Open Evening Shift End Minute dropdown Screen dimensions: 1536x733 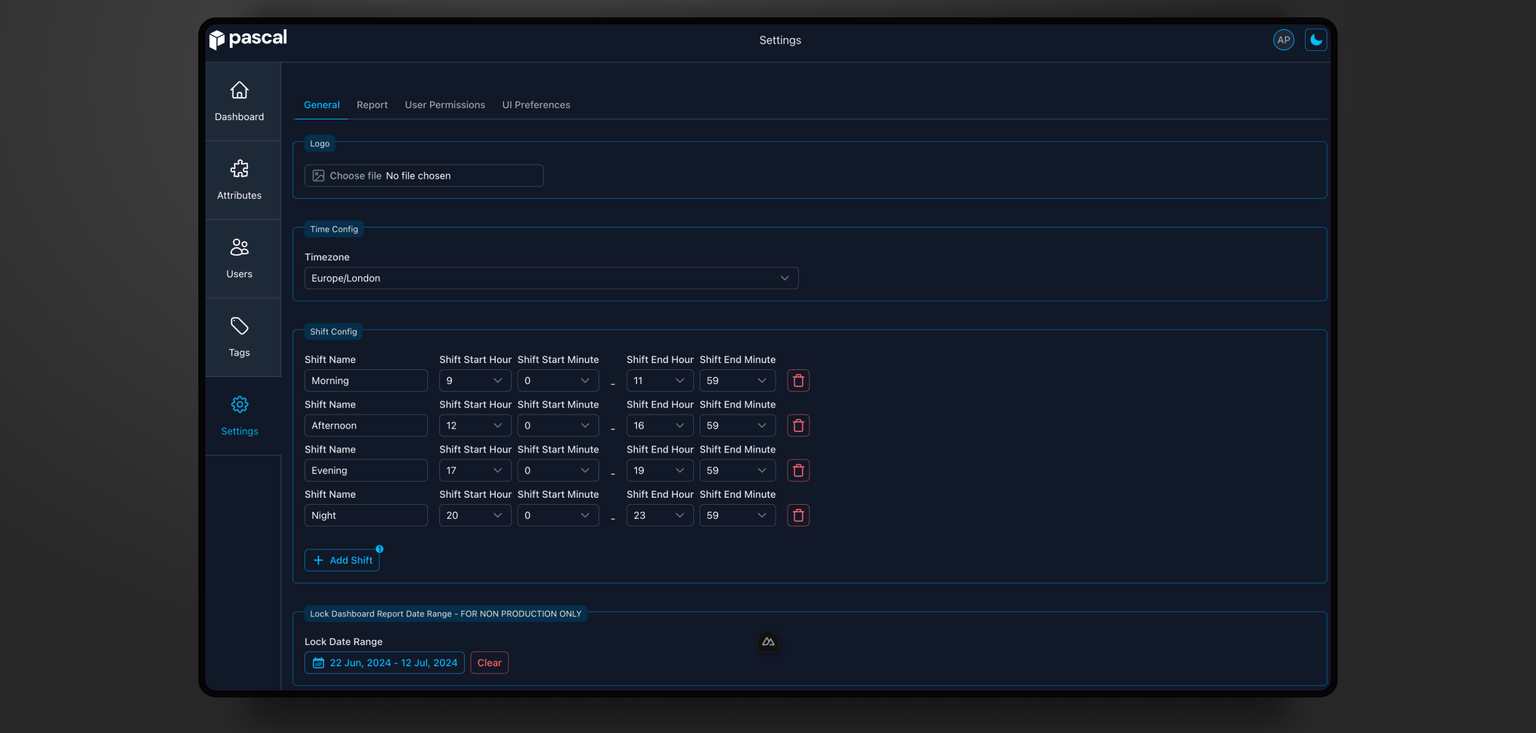point(737,471)
